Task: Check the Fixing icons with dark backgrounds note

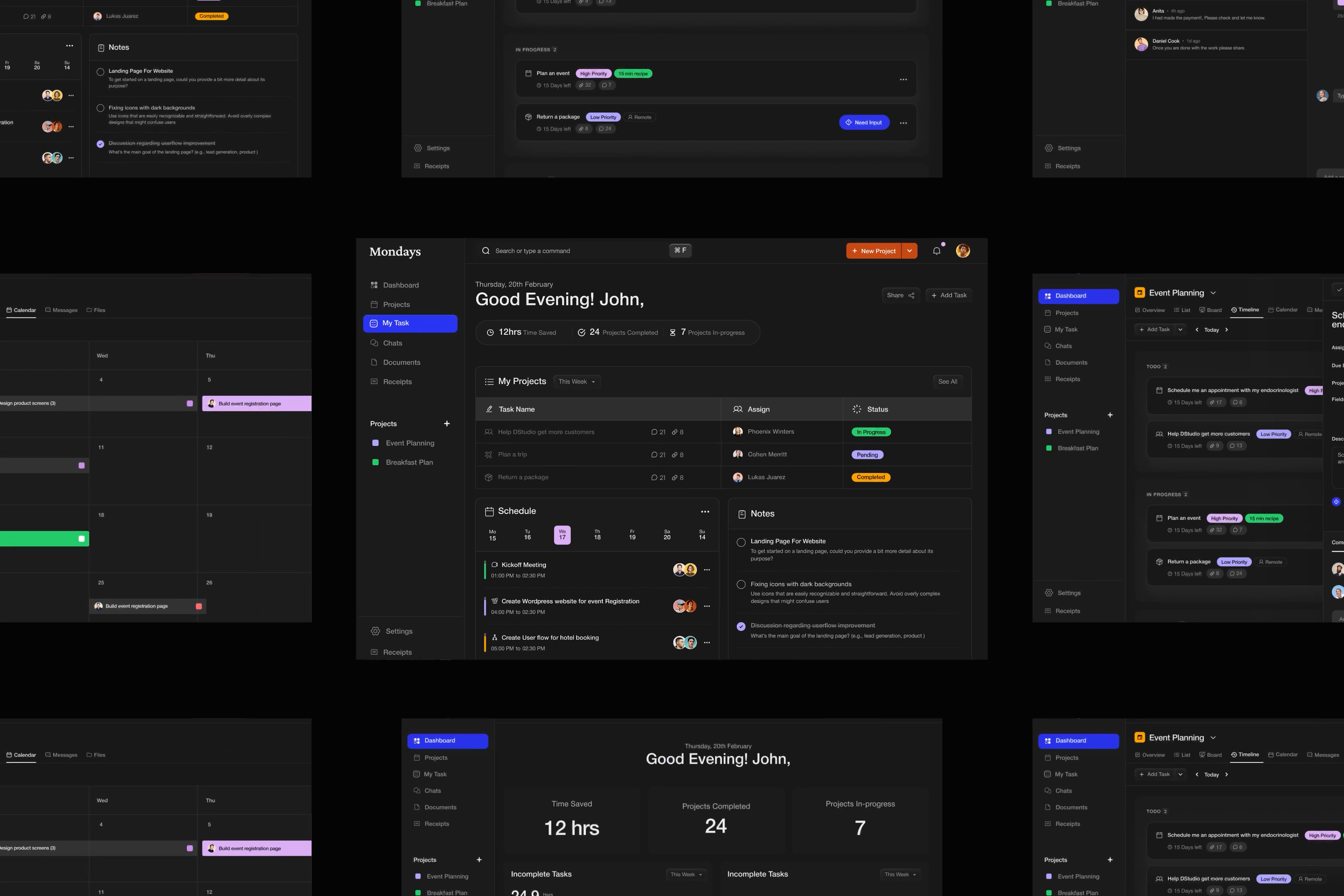Action: (741, 584)
